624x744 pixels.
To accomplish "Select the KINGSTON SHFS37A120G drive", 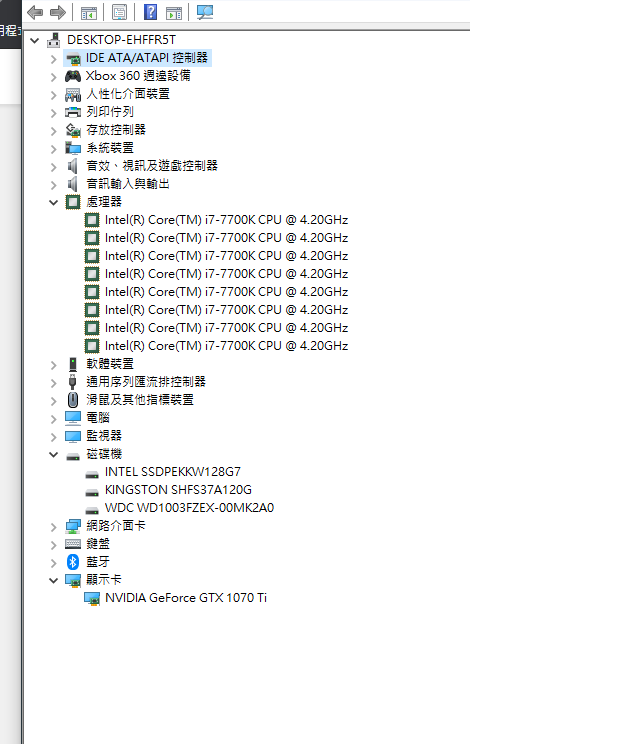I will (178, 490).
